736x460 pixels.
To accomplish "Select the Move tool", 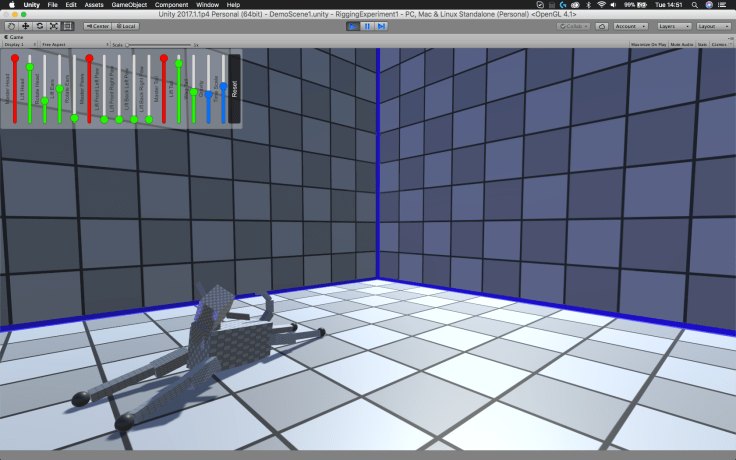I will coord(25,25).
